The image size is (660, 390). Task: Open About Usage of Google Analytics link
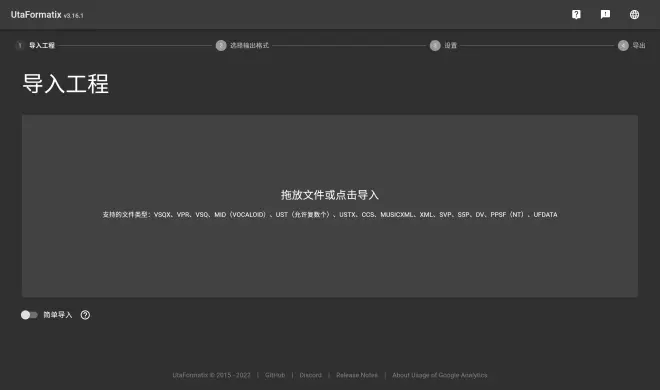tap(440, 375)
